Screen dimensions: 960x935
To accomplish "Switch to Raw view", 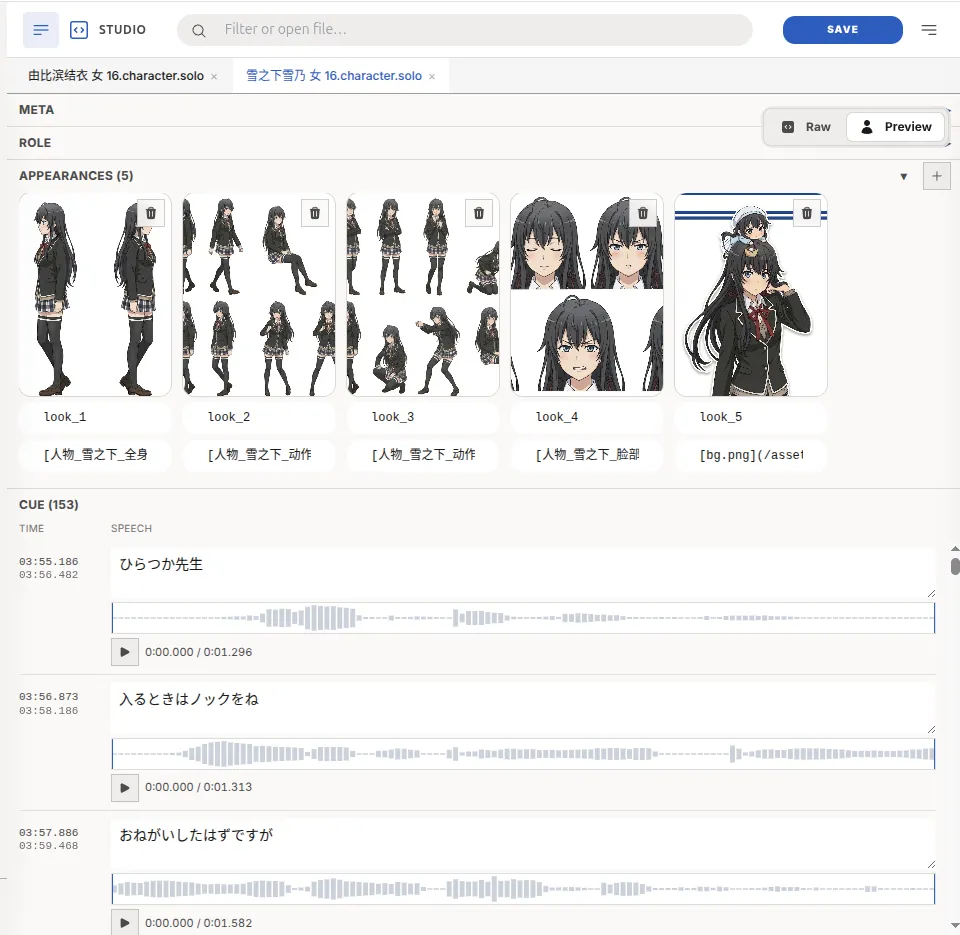I will (806, 127).
